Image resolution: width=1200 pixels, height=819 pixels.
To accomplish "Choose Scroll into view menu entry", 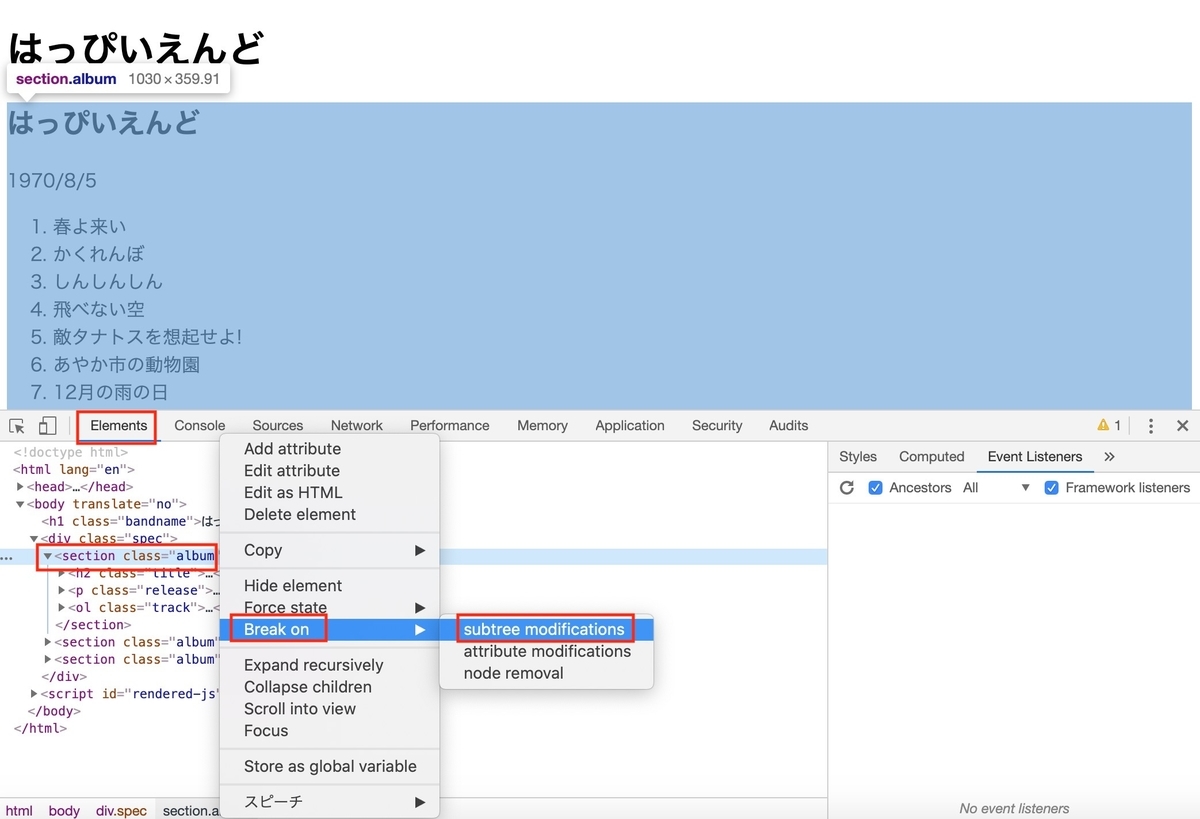I will coord(330,710).
